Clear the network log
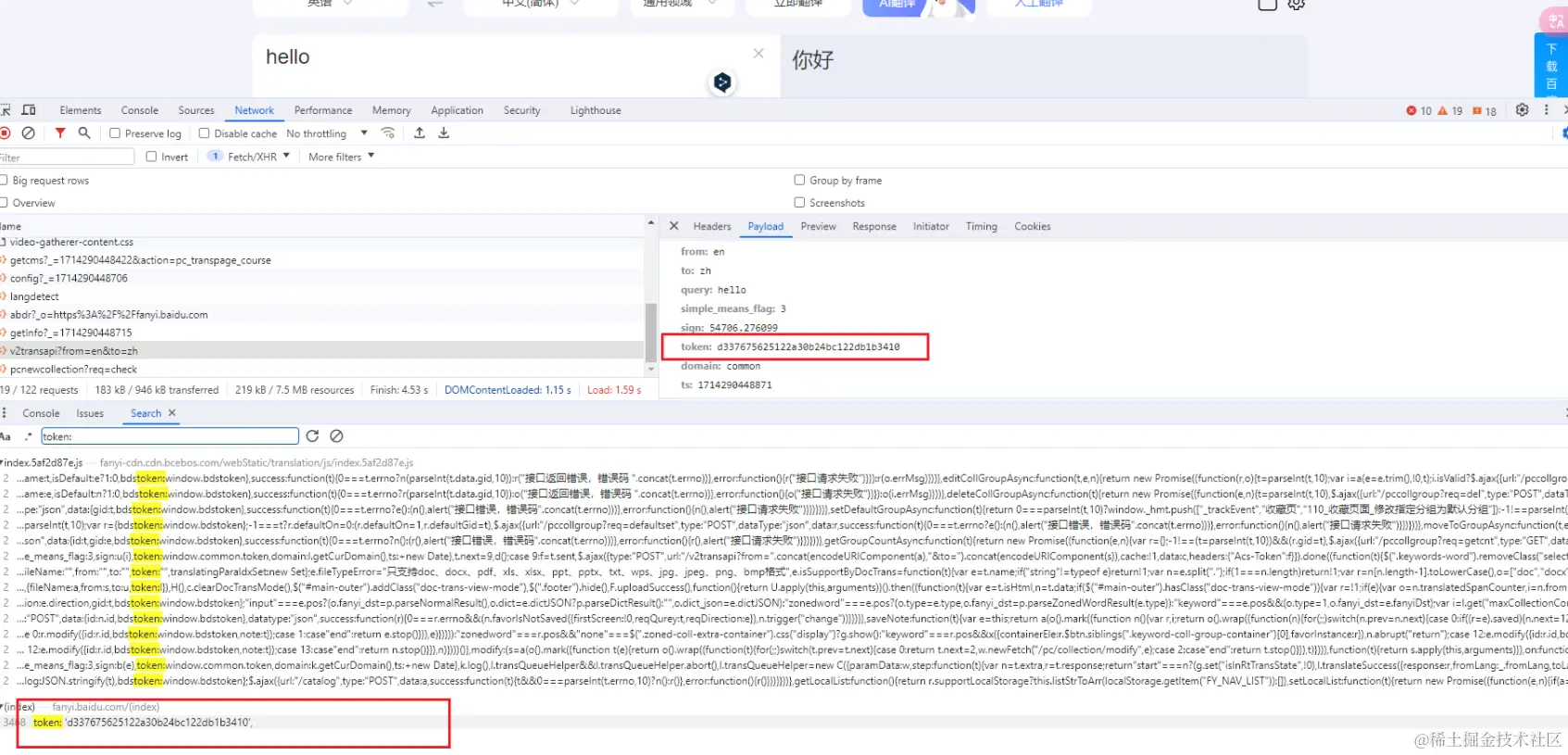The width and height of the screenshot is (1568, 755). coord(29,133)
